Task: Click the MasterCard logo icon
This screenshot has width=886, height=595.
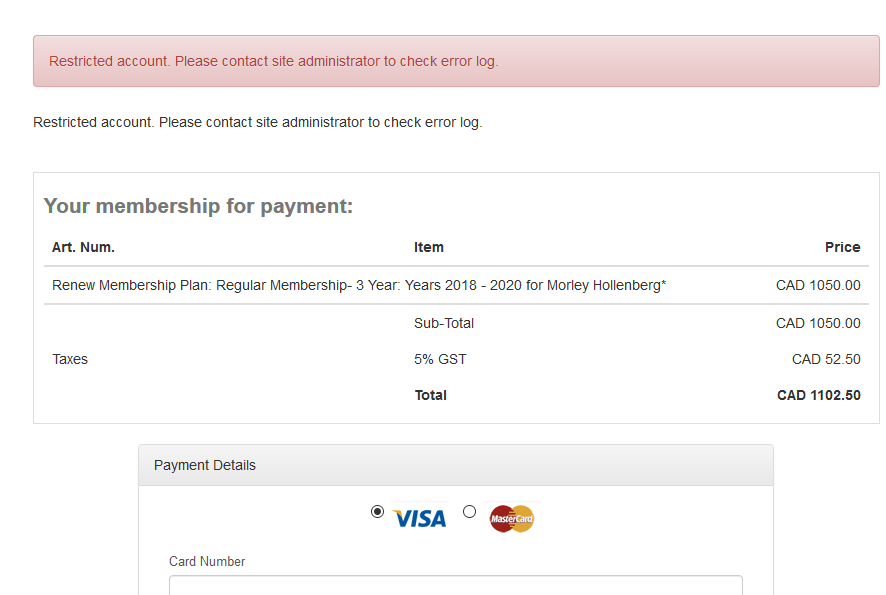Action: click(512, 518)
